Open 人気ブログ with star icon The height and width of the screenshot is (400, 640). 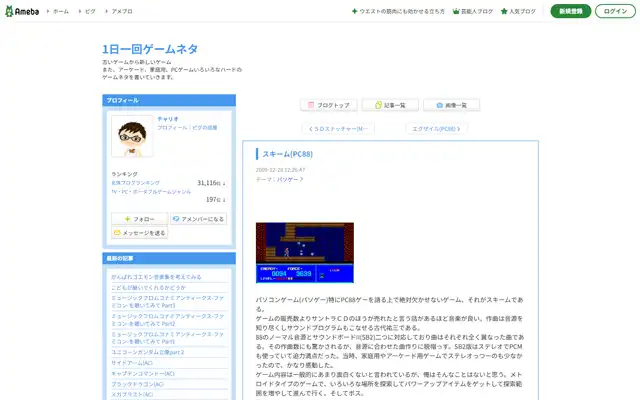518,11
